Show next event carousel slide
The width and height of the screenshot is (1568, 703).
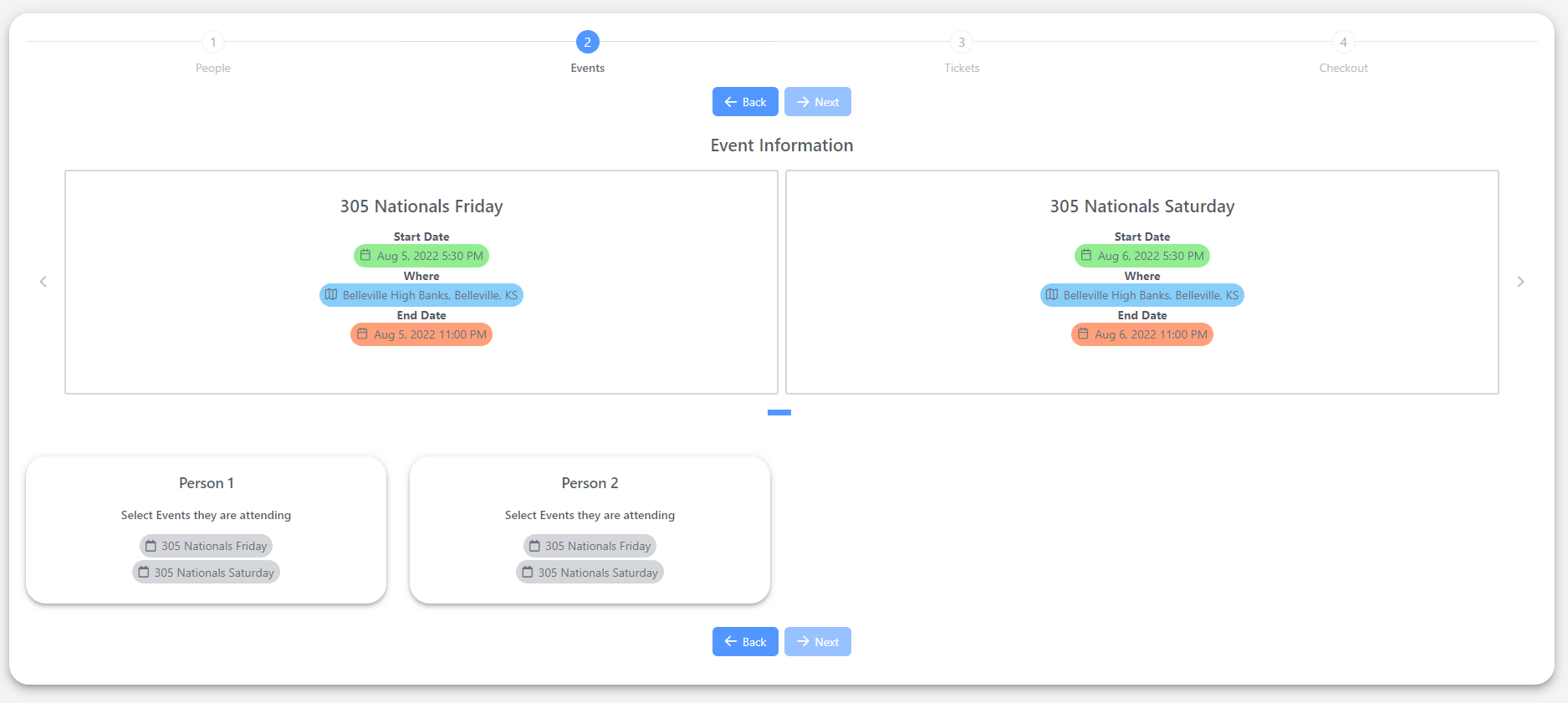pos(1520,282)
